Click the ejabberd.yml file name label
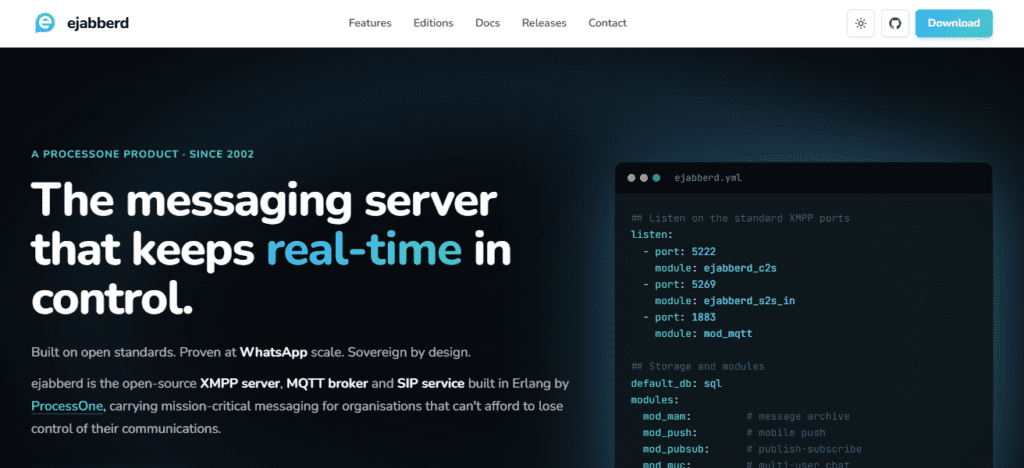 pyautogui.click(x=708, y=178)
